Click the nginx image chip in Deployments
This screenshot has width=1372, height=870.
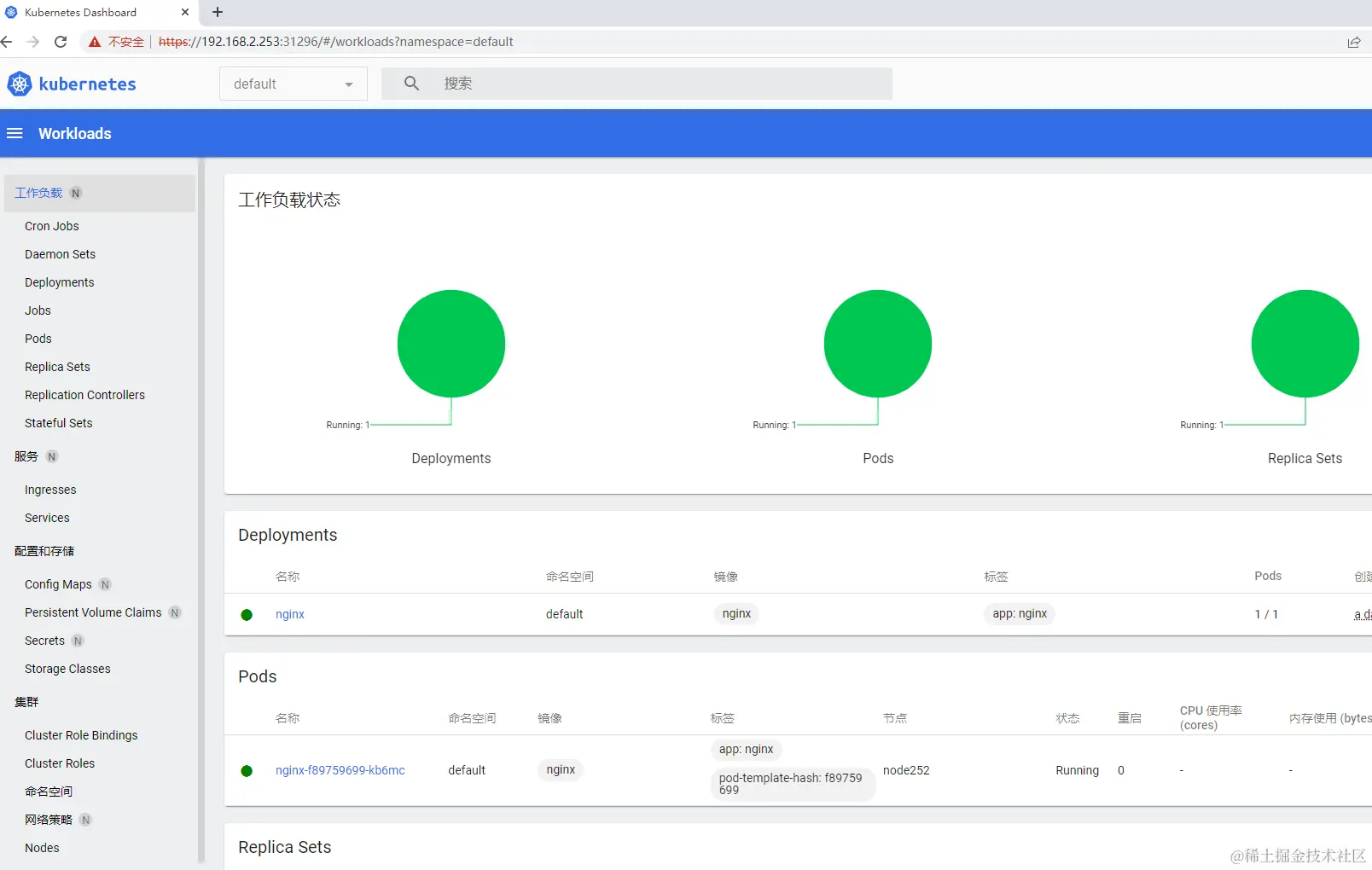coord(736,614)
